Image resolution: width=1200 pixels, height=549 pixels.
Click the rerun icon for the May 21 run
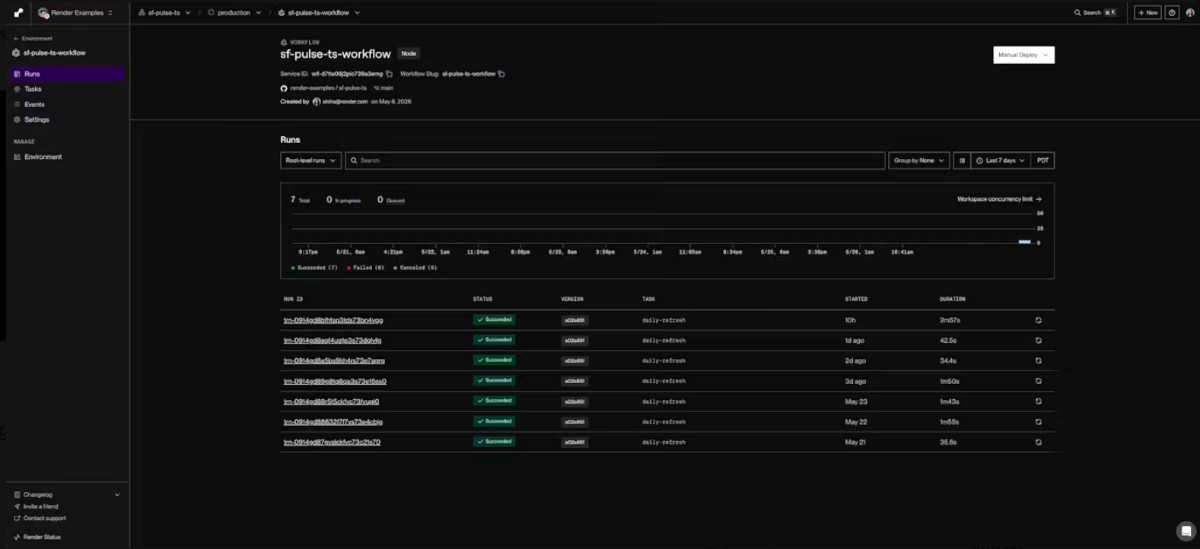pos(1038,441)
